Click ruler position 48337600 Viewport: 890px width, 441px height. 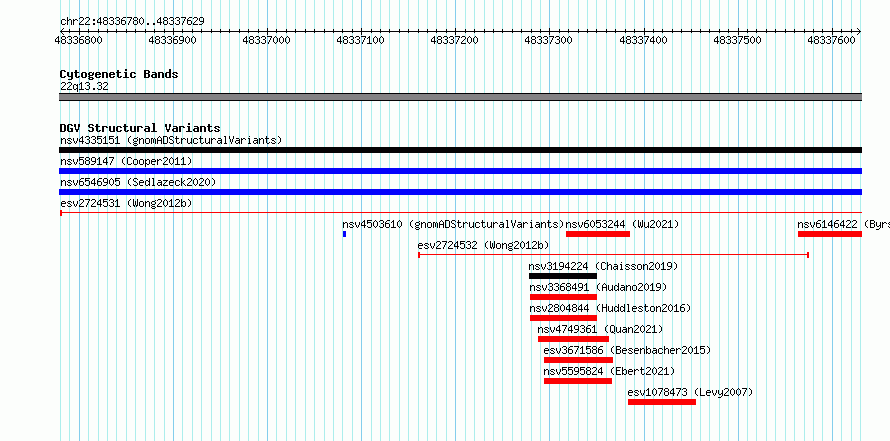coord(832,40)
